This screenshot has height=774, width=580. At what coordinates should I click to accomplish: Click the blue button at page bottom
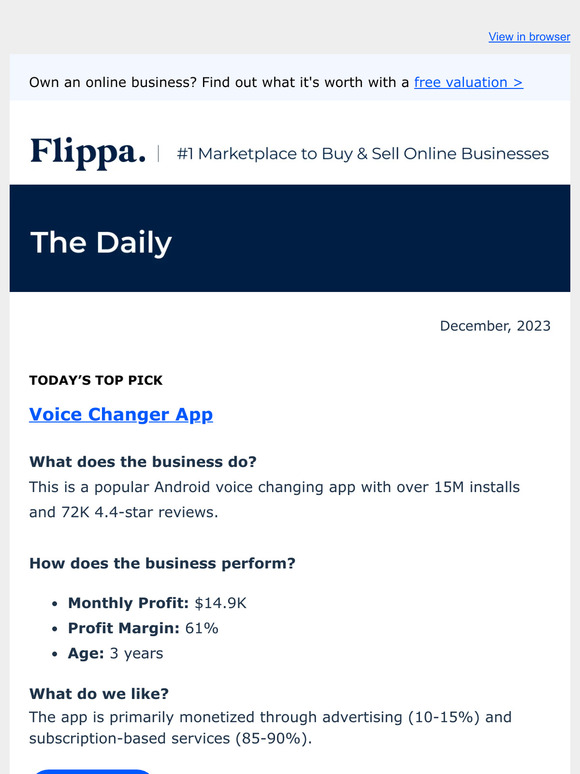pyautogui.click(x=93, y=771)
